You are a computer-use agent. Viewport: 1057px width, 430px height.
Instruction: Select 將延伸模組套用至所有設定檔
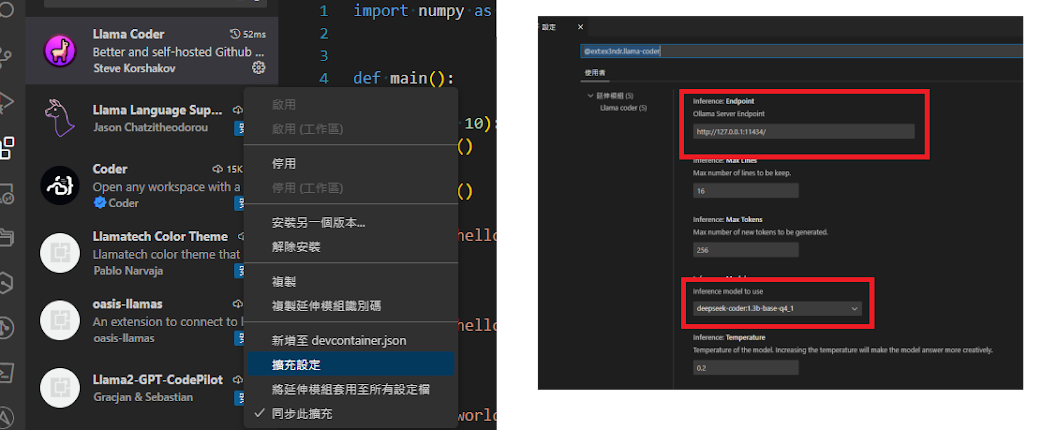pos(351,389)
